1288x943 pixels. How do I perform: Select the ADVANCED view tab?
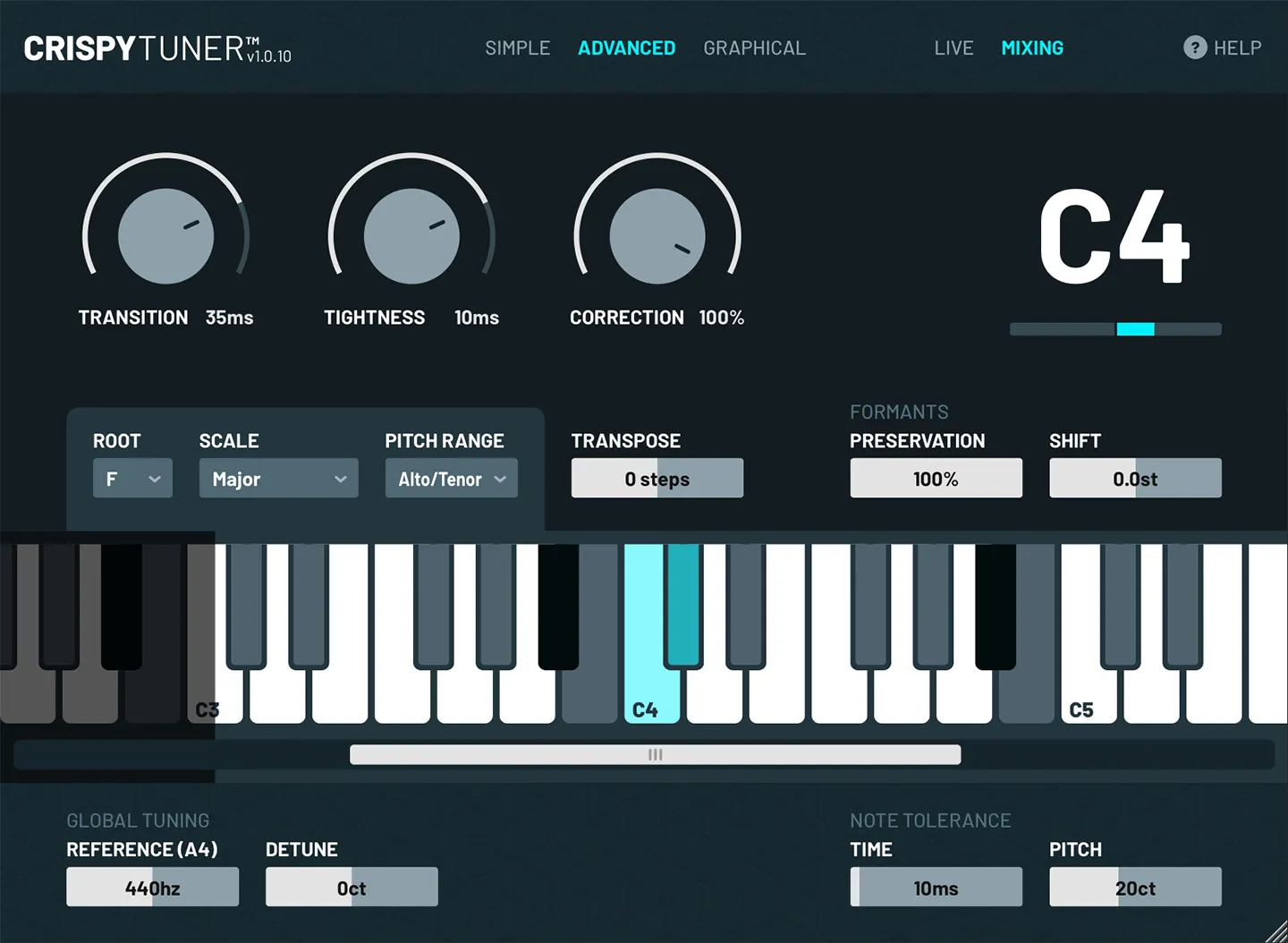pyautogui.click(x=627, y=48)
